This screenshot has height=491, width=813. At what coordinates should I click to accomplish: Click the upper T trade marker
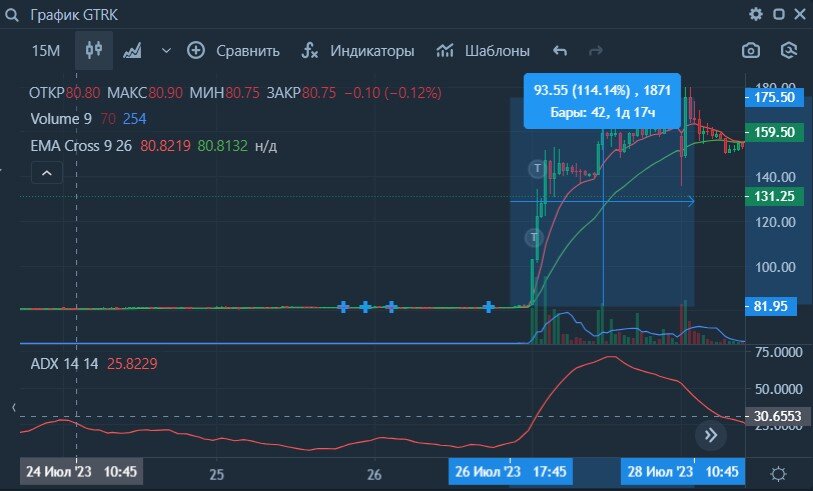pyautogui.click(x=537, y=169)
